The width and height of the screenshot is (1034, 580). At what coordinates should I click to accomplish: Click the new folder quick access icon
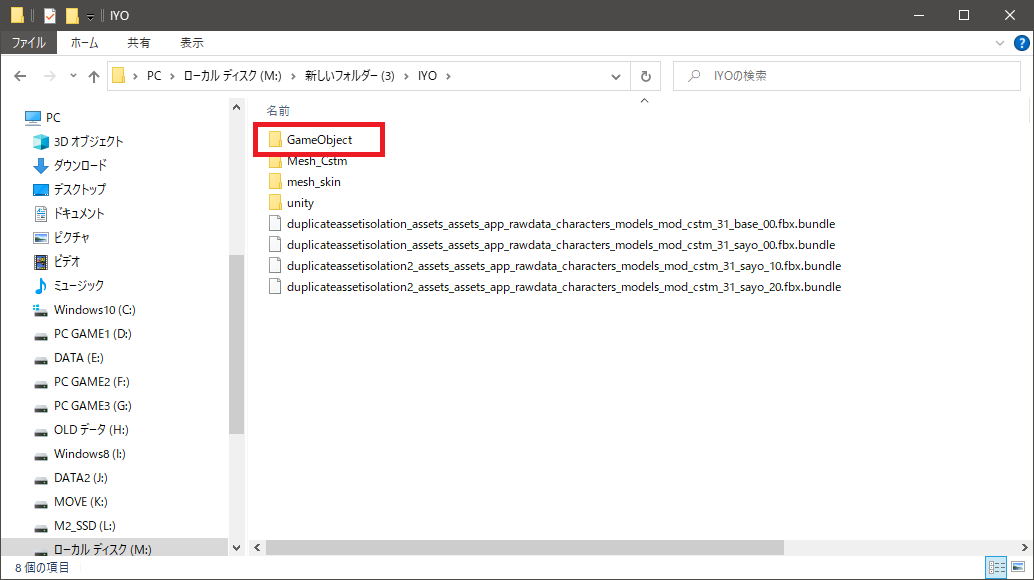[72, 15]
